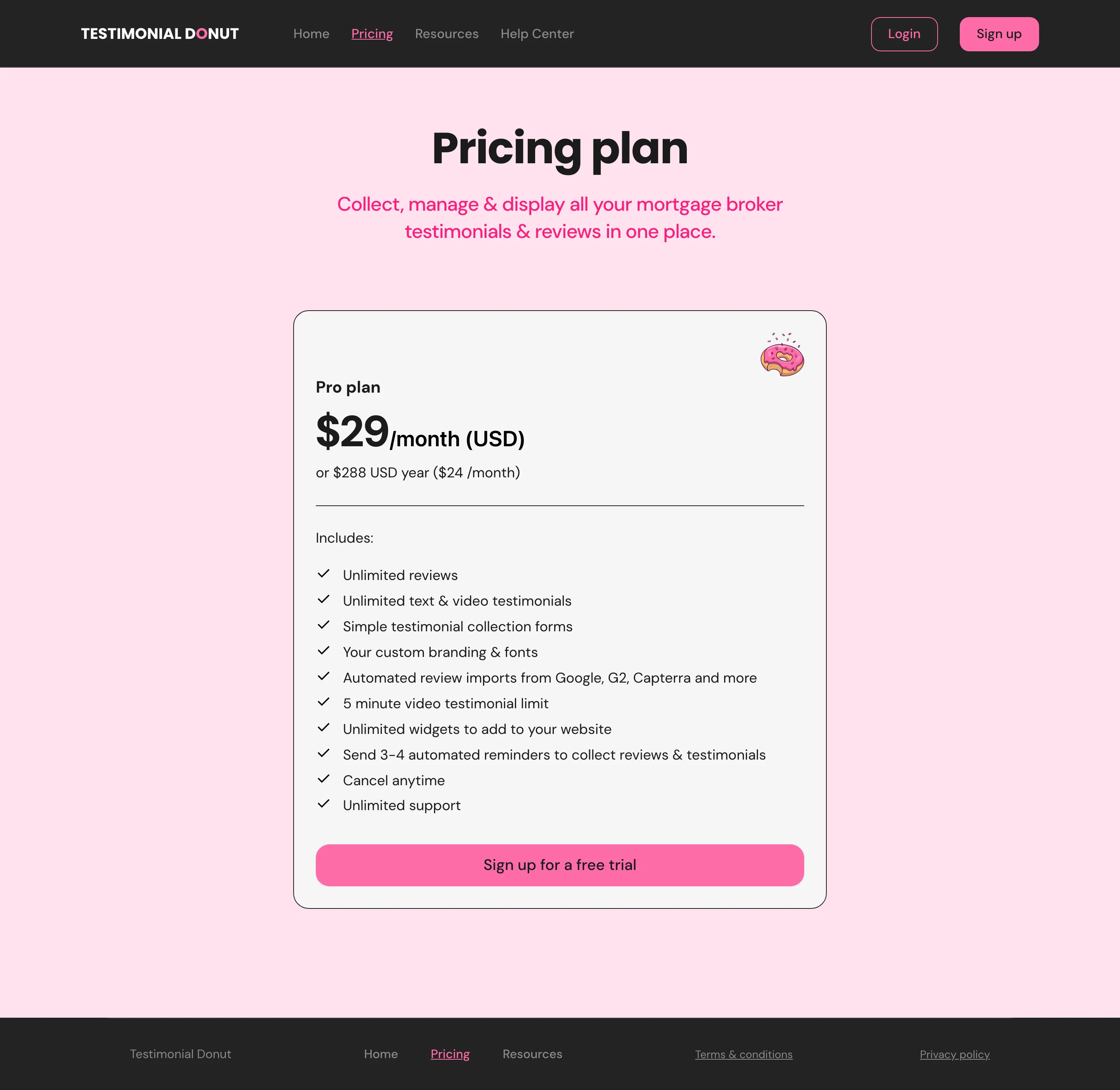Click Resources link in the footer
Screen dimensions: 1120x1090
click(532, 1054)
